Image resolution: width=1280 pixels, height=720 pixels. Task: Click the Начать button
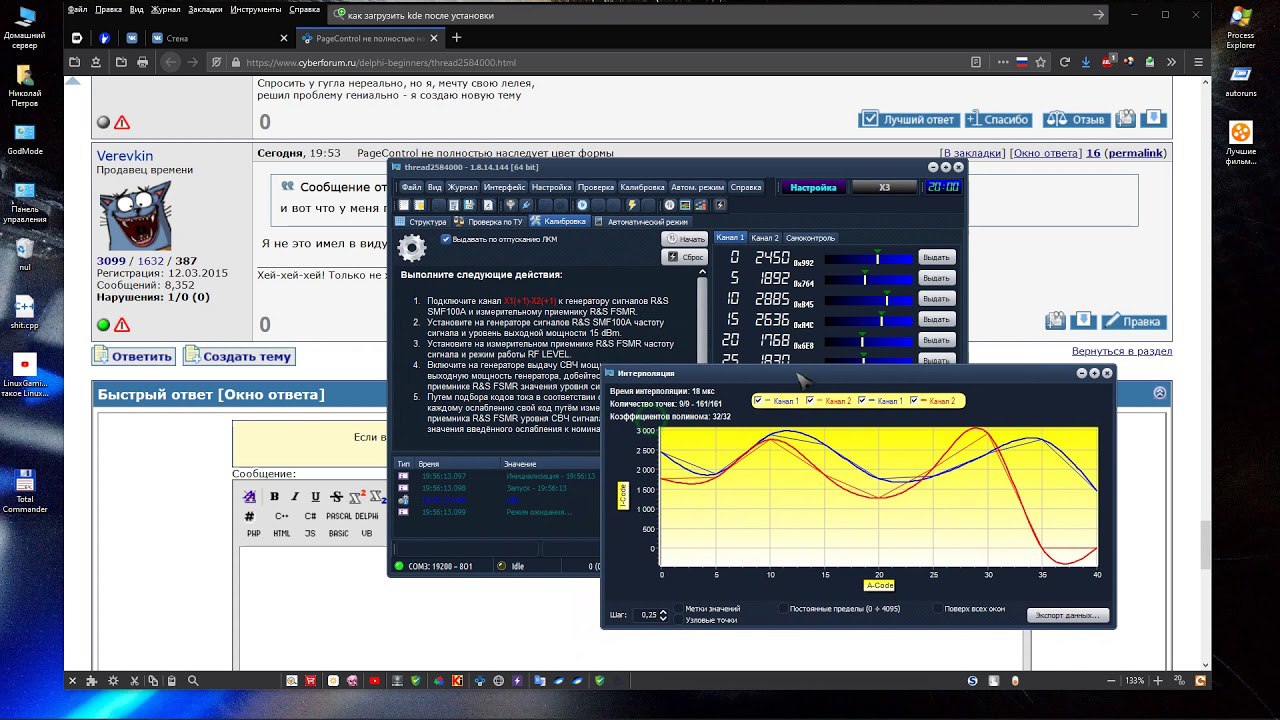pyautogui.click(x=685, y=239)
